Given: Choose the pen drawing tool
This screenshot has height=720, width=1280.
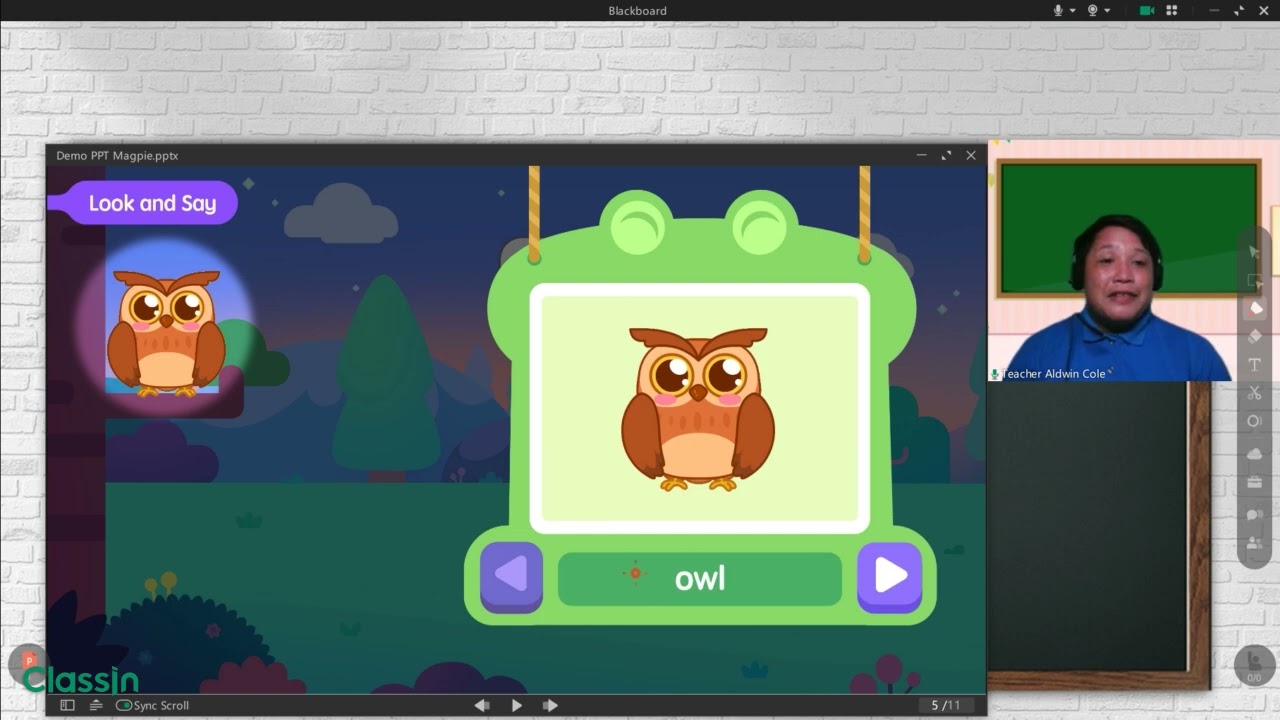Looking at the screenshot, I should [x=1254, y=309].
